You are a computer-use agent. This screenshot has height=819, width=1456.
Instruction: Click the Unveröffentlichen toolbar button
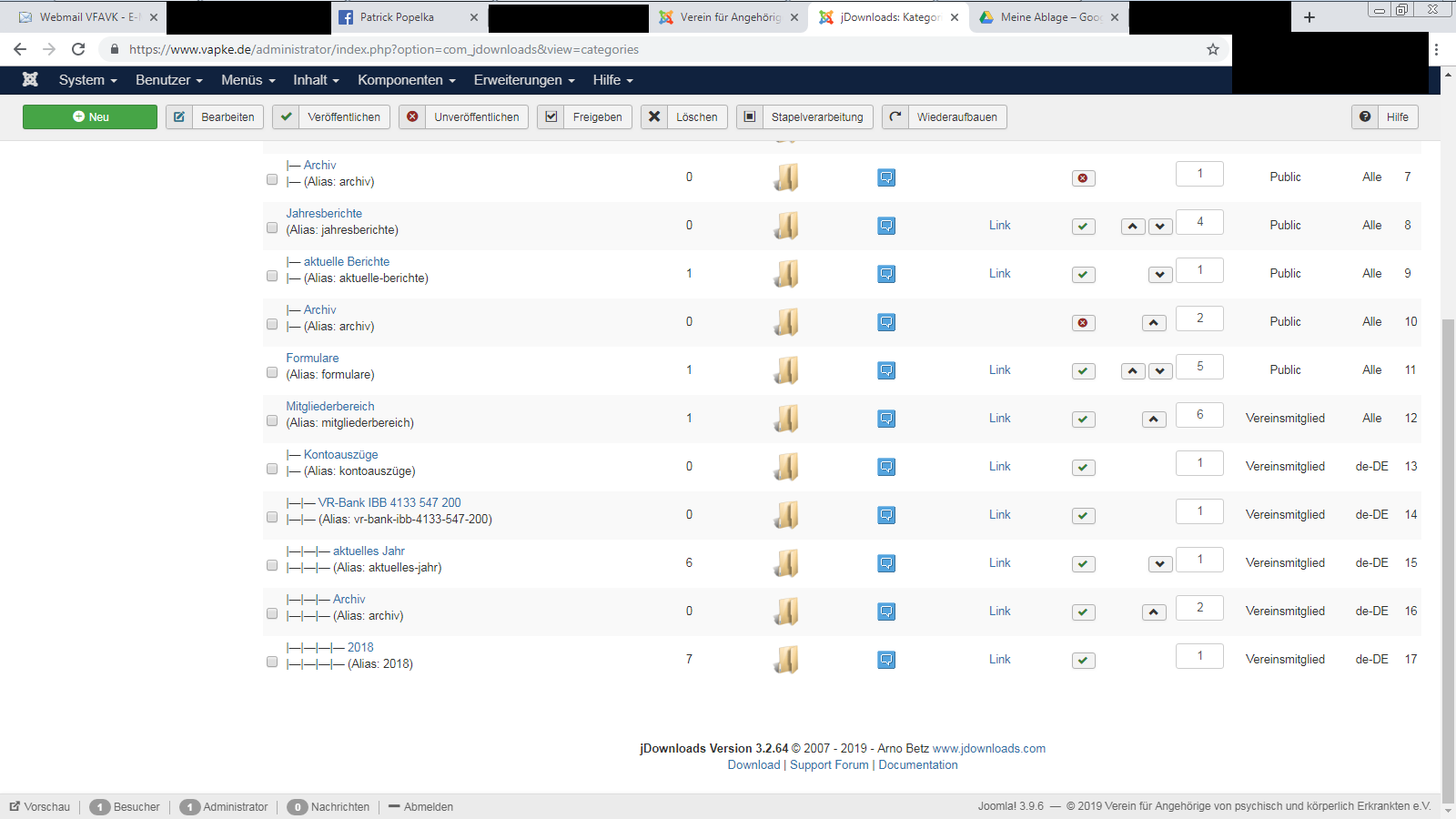463,116
